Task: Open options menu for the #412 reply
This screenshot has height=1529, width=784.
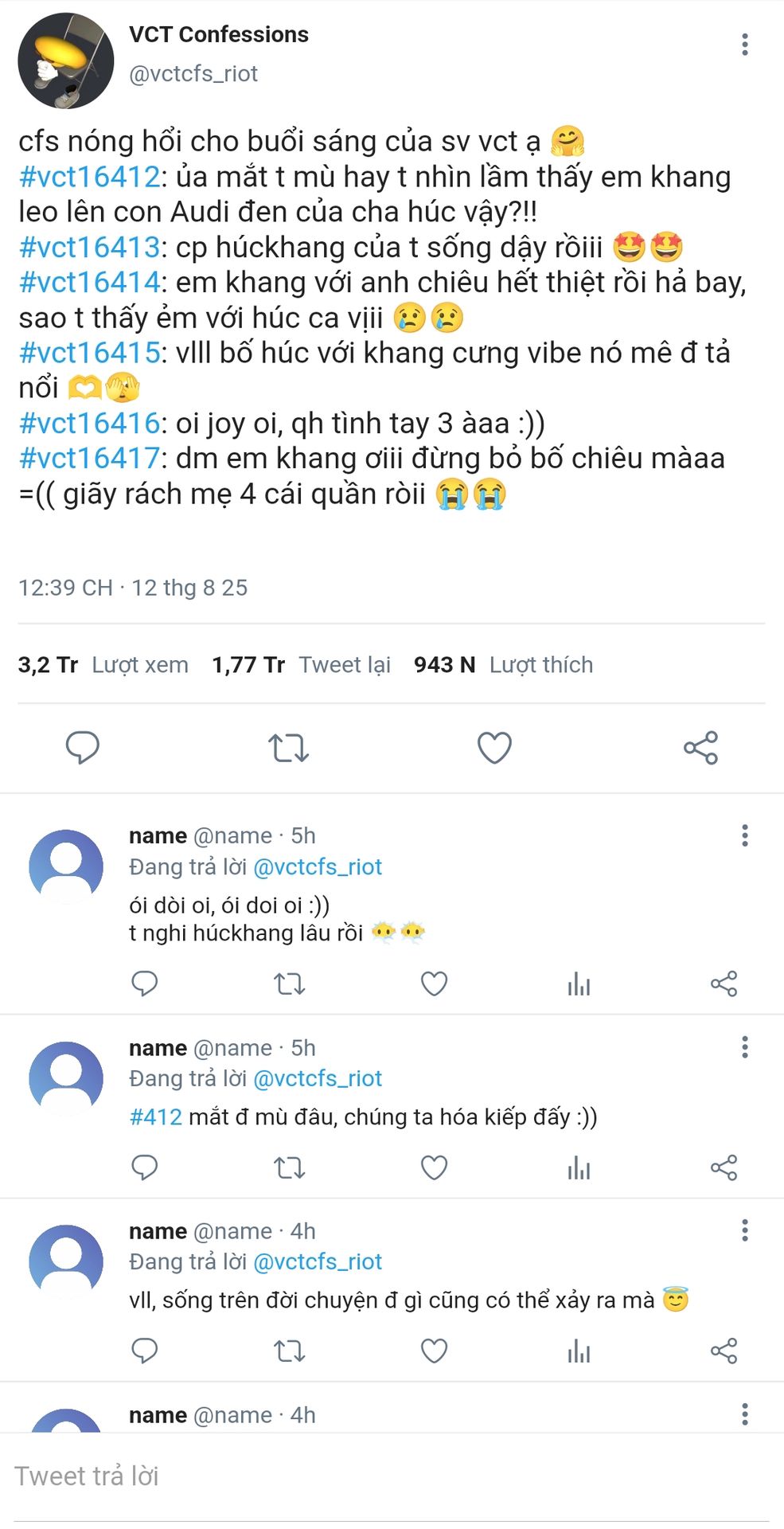Action: click(744, 1047)
